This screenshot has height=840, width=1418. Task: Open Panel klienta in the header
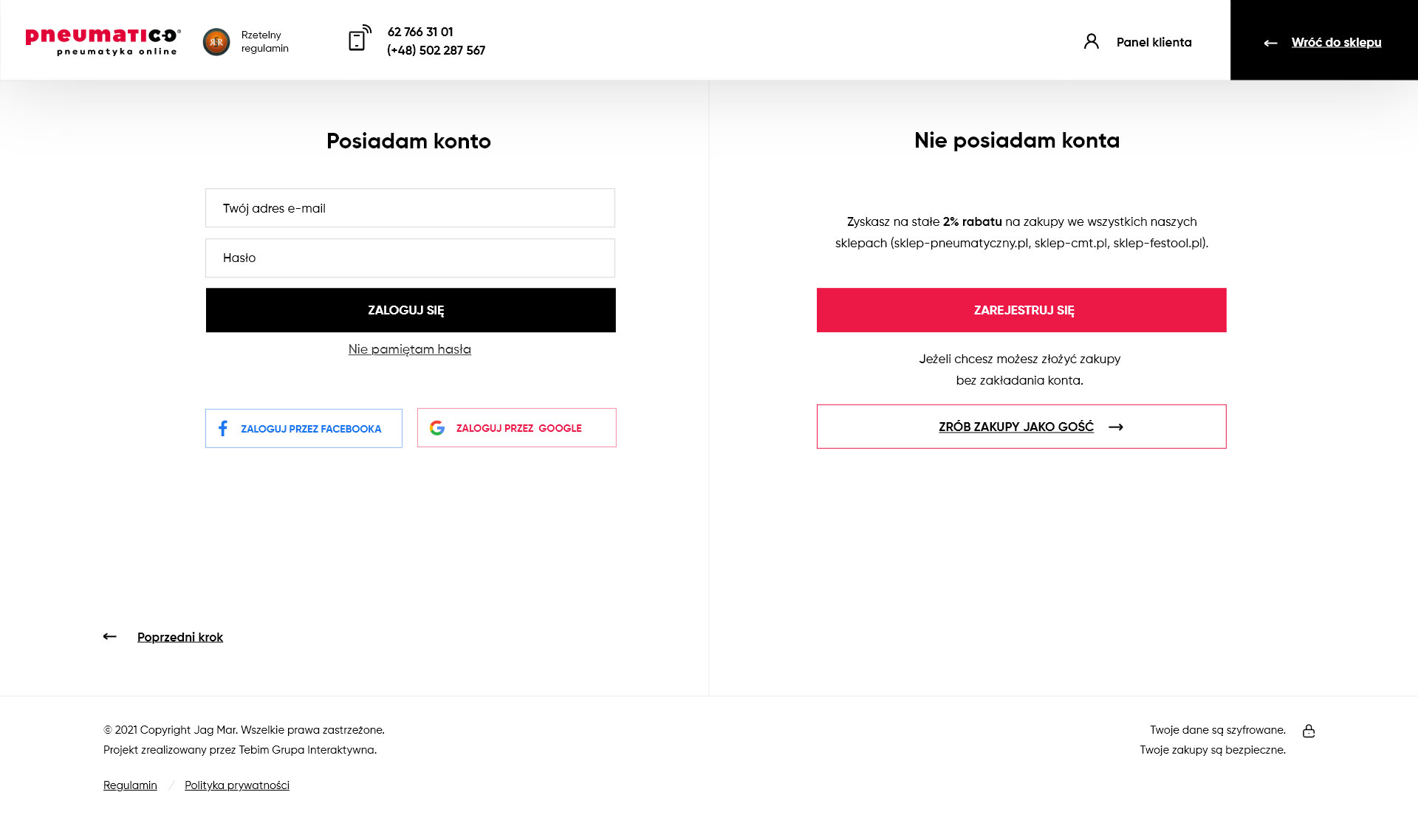click(x=1154, y=42)
